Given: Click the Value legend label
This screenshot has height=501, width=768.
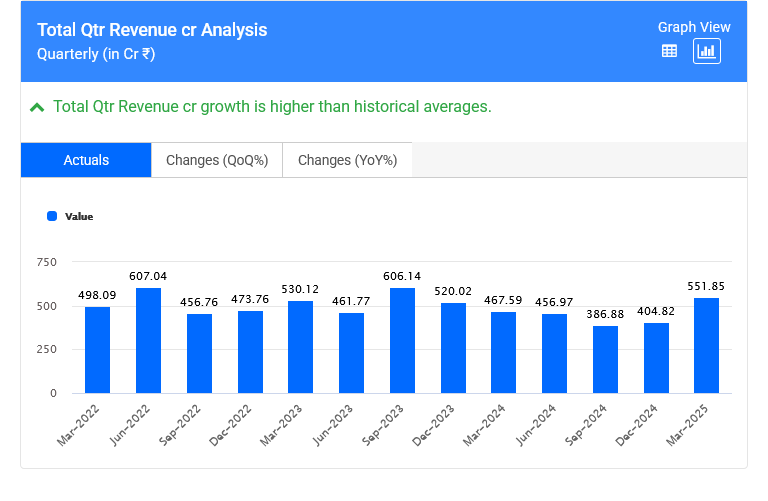Looking at the screenshot, I should point(79,216).
